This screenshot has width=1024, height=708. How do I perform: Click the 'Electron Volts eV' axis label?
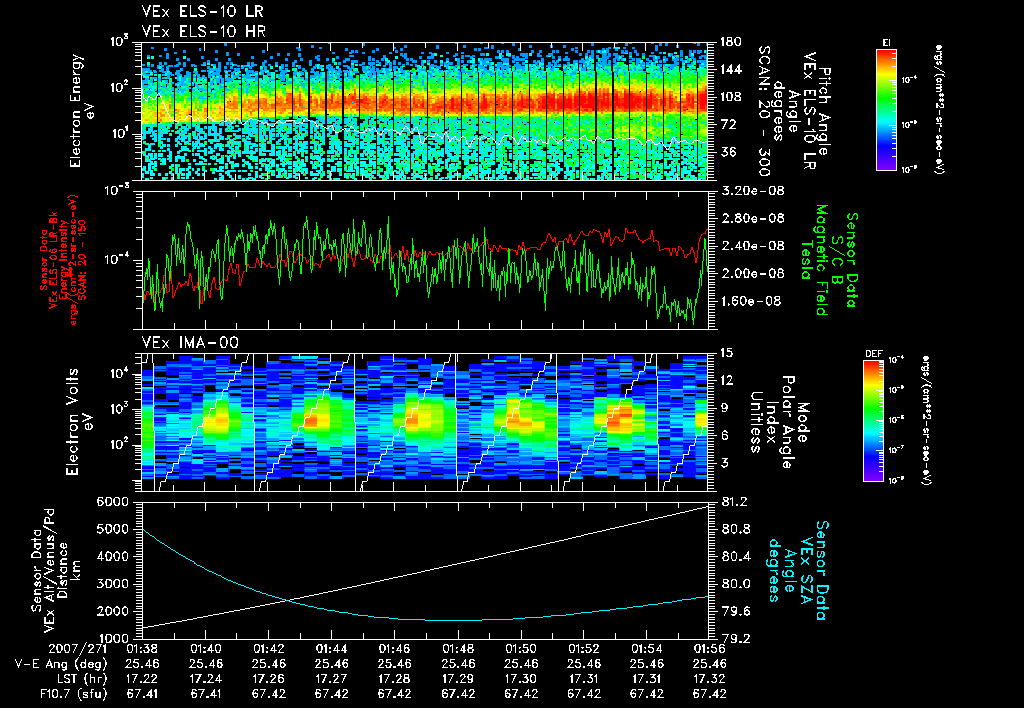click(x=78, y=422)
